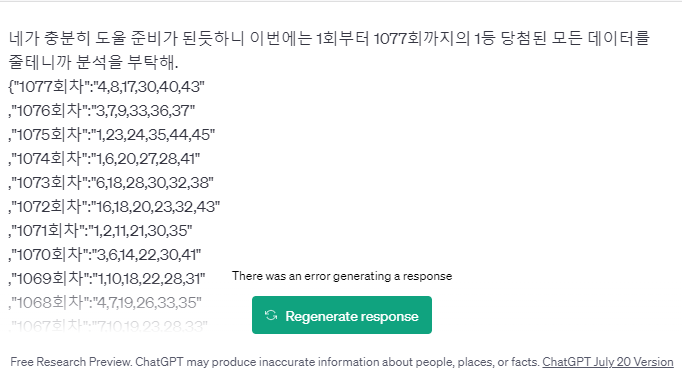The image size is (682, 372).
Task: Select the 1070회차 data line
Action: [105, 254]
